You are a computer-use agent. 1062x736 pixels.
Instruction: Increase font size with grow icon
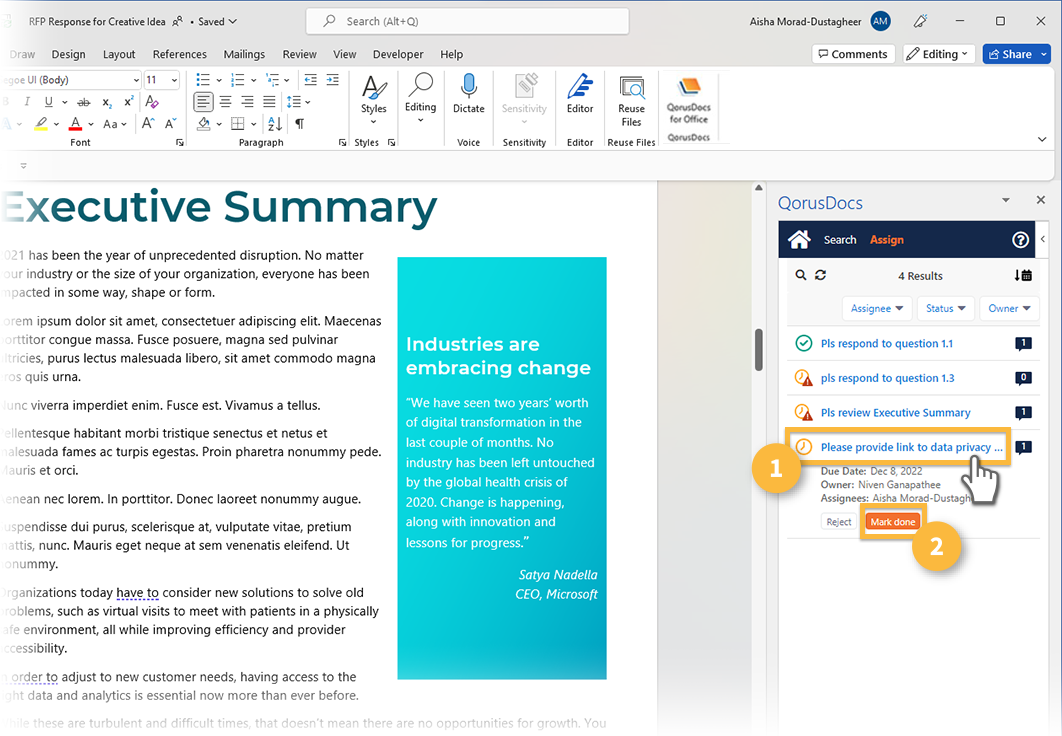coord(148,123)
